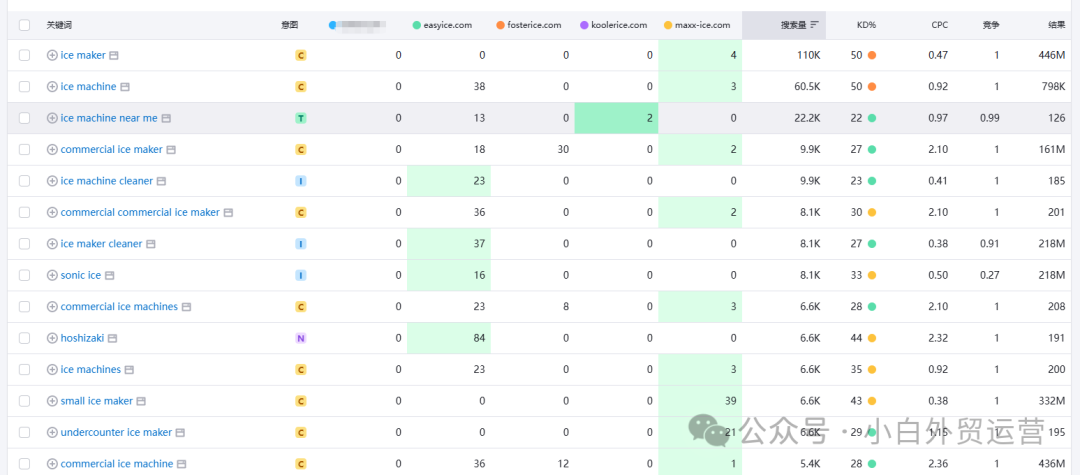
Task: Click the N intent badge for hoshizaki
Action: coord(301,338)
